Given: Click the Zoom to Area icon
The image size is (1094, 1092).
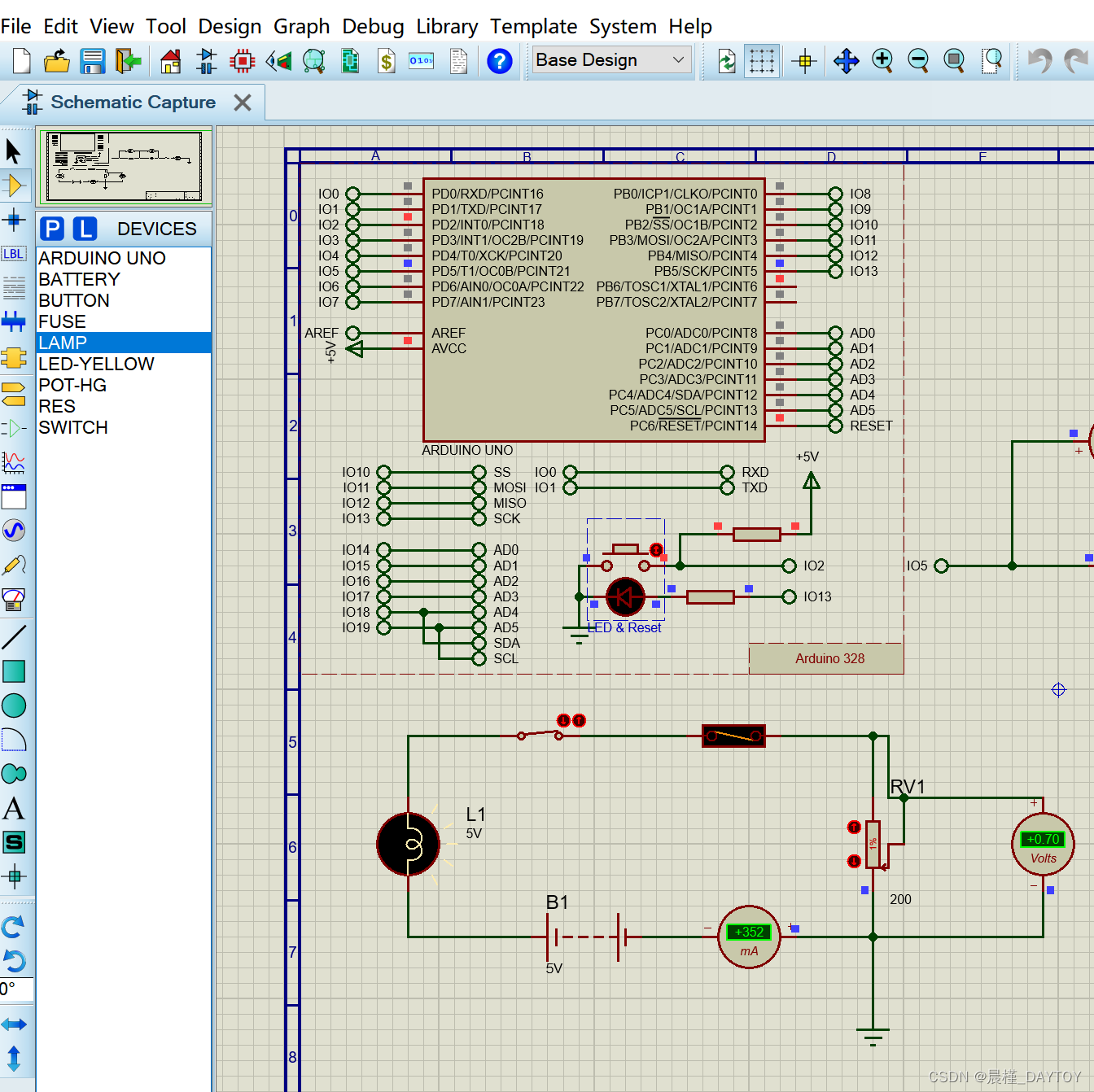Looking at the screenshot, I should pyautogui.click(x=991, y=61).
